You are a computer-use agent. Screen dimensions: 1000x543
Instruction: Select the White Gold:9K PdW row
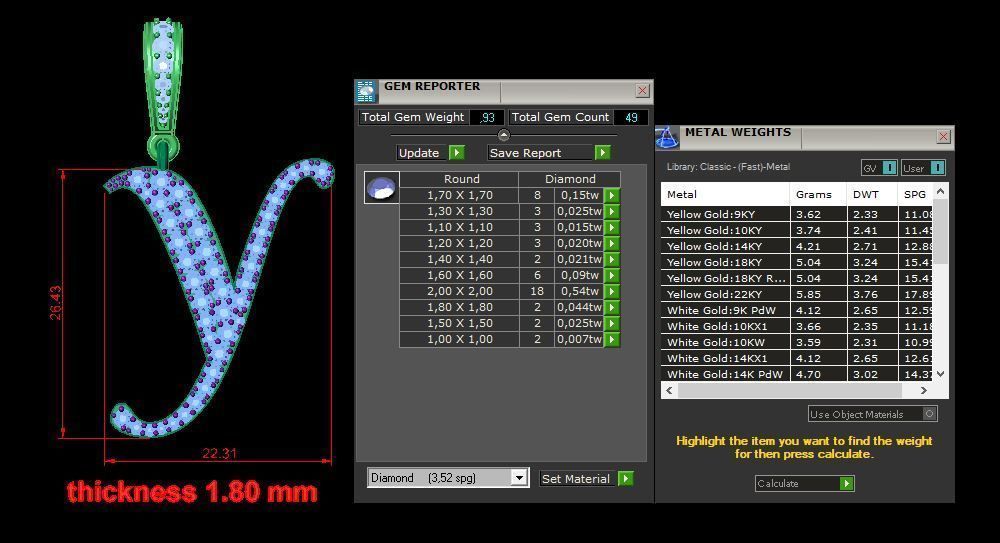point(798,310)
